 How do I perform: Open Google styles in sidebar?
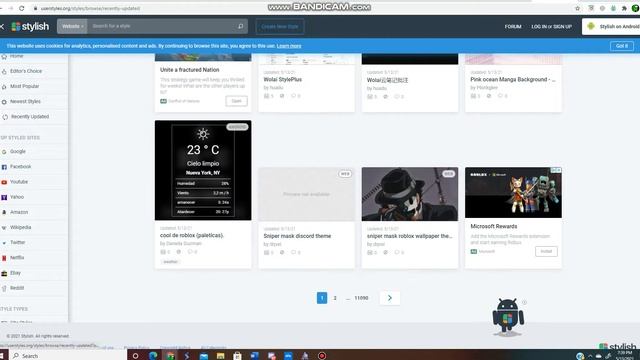coord(18,151)
